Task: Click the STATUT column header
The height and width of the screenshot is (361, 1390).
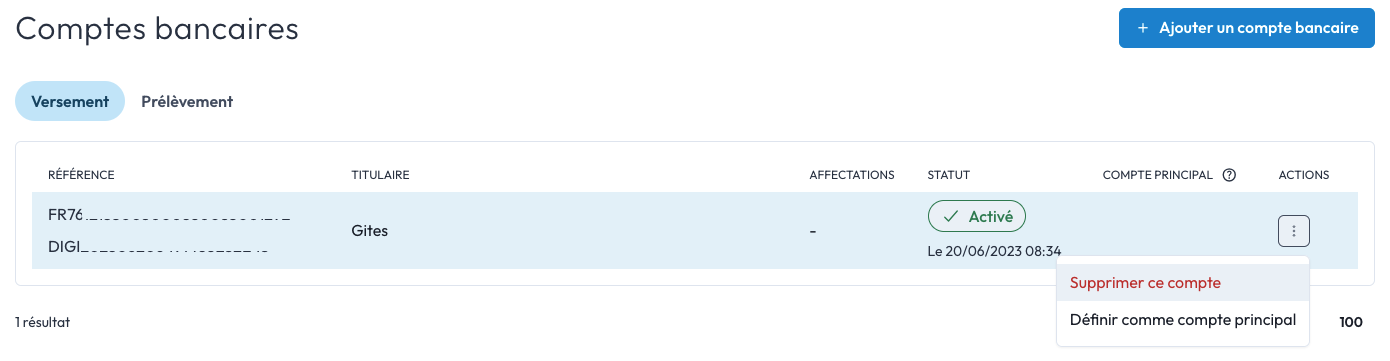Action: click(x=949, y=175)
